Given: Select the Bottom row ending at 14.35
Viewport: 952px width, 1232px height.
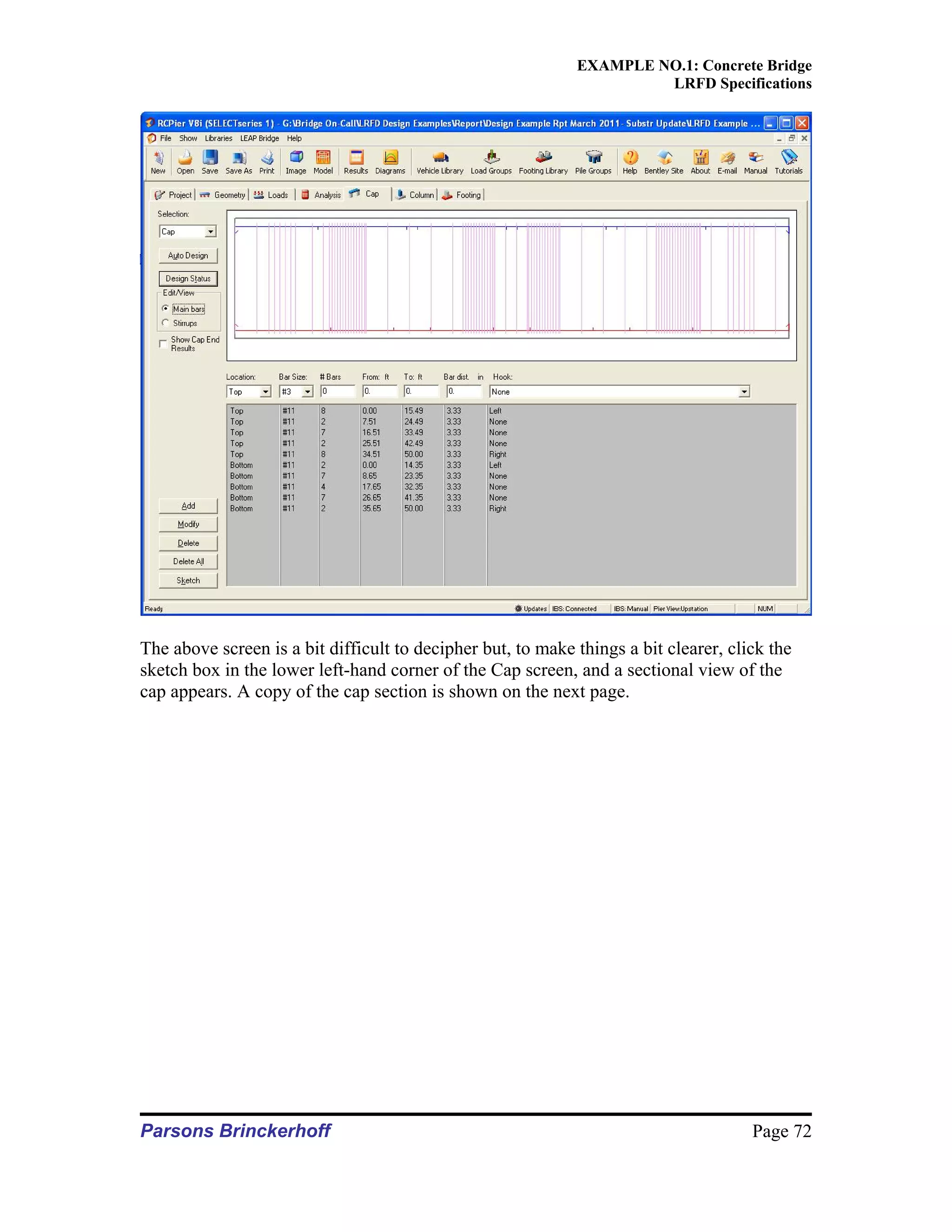Looking at the screenshot, I should (511, 465).
